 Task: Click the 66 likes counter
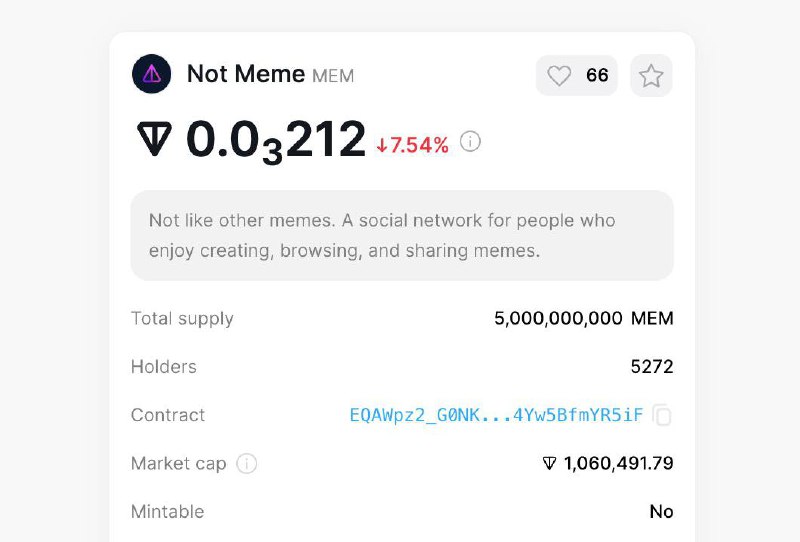(597, 76)
